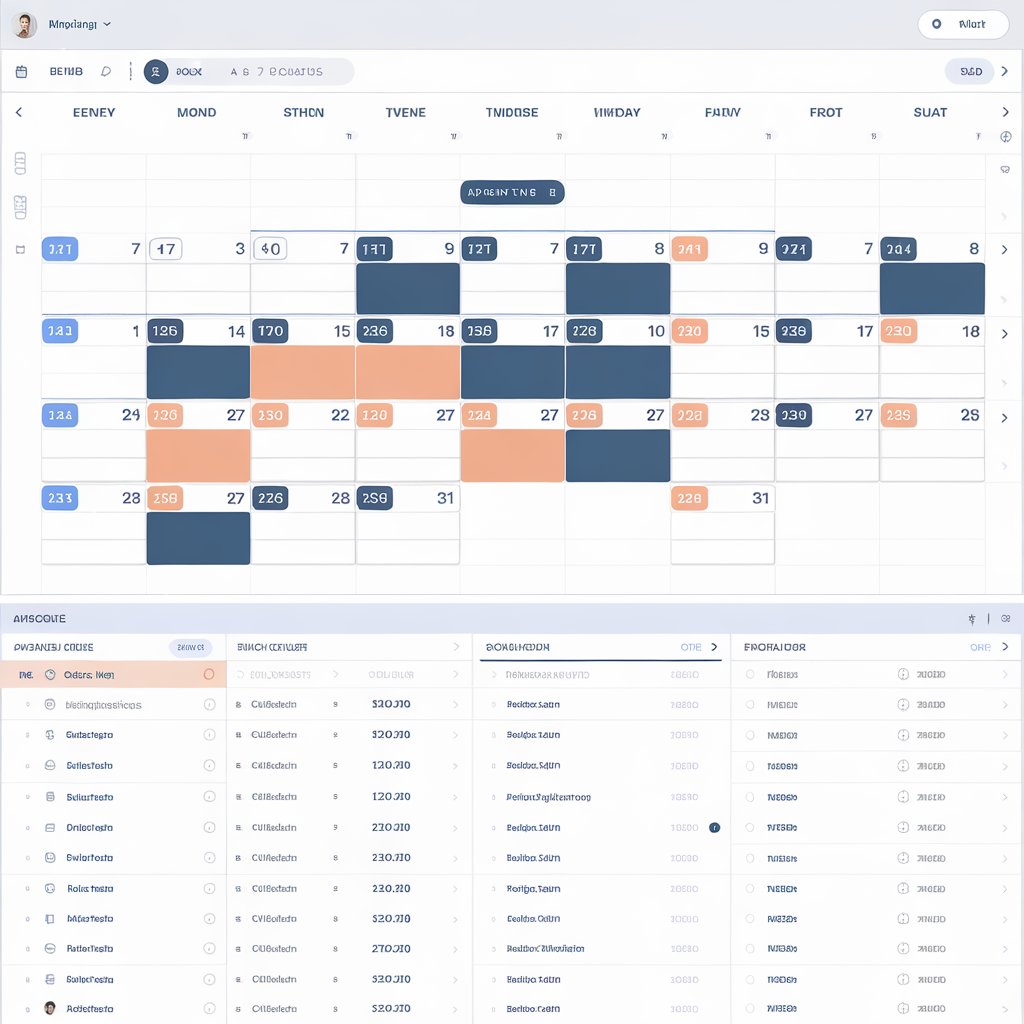
Task: Click the Mart button at top right
Action: coord(962,25)
